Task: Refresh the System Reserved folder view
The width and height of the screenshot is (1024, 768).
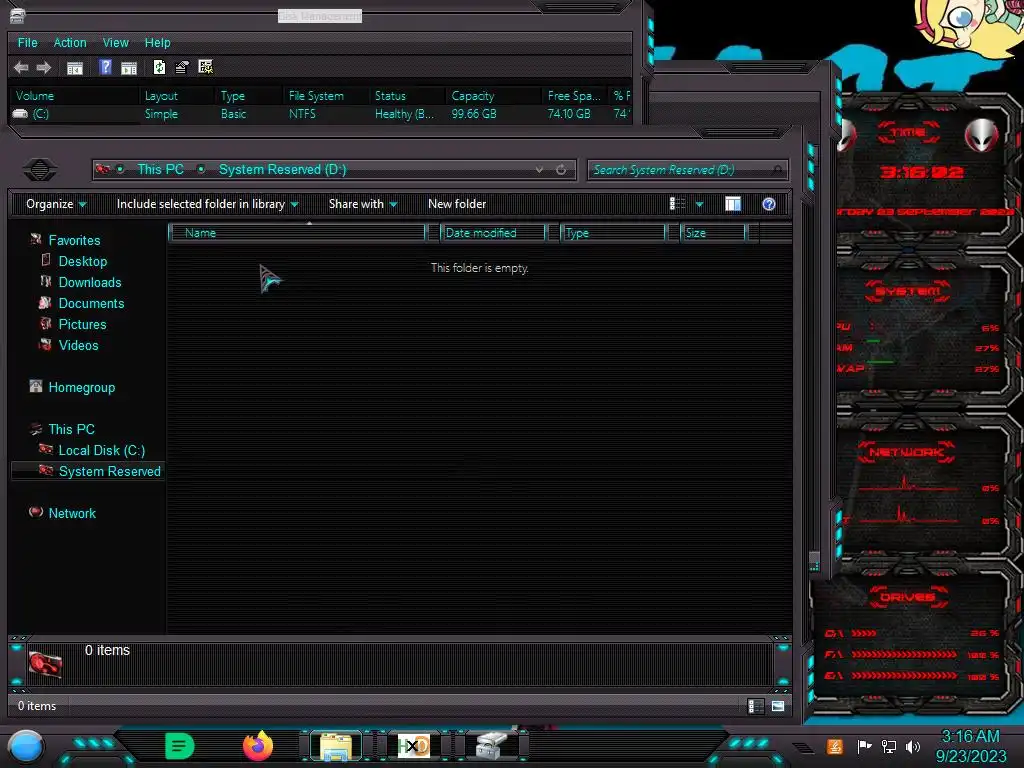Action: (x=561, y=170)
